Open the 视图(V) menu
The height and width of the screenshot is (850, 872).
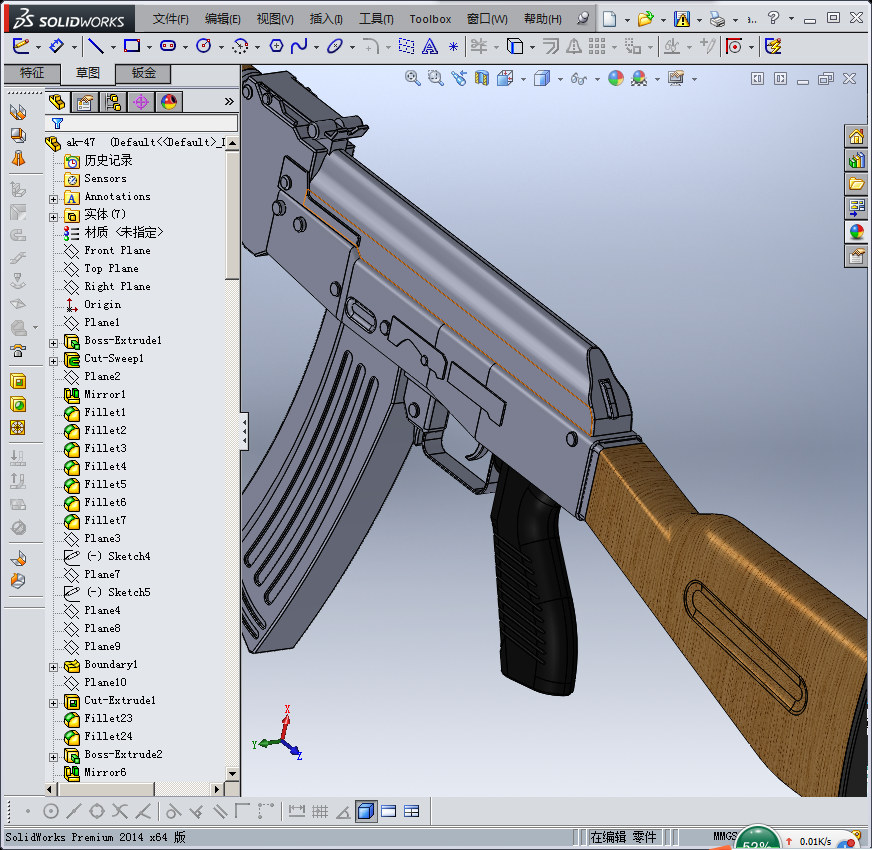[x=275, y=19]
